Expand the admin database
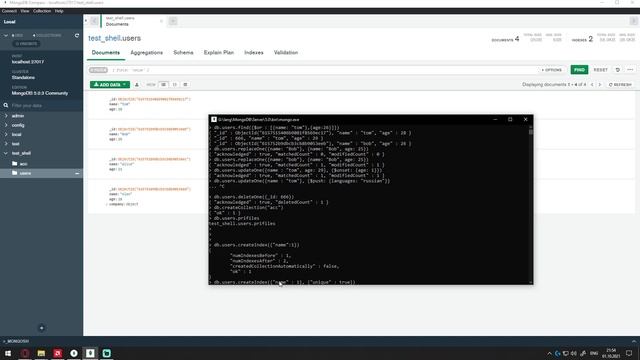This screenshot has width=640, height=360. 6,116
